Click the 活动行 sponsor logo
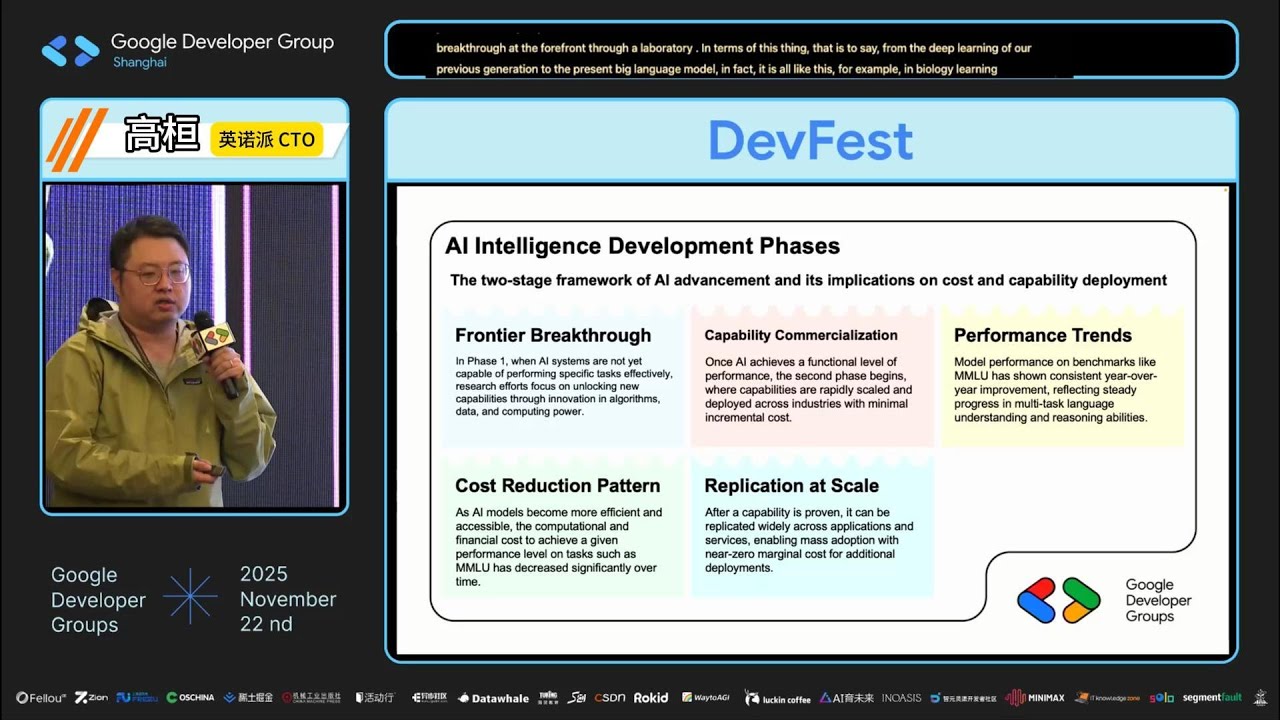The width and height of the screenshot is (1280, 720). (x=375, y=698)
